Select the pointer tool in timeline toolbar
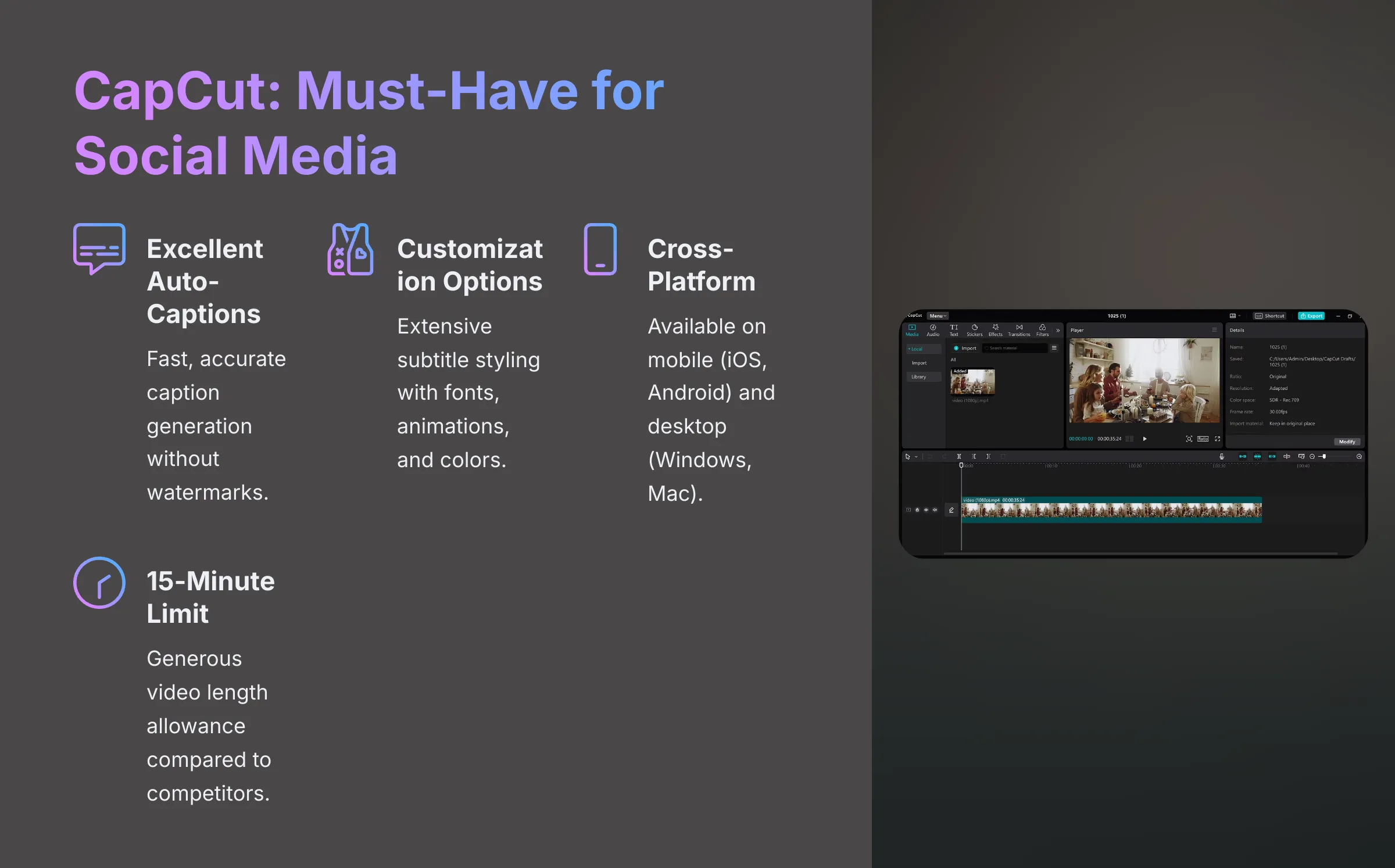The height and width of the screenshot is (868, 1395). pos(908,457)
